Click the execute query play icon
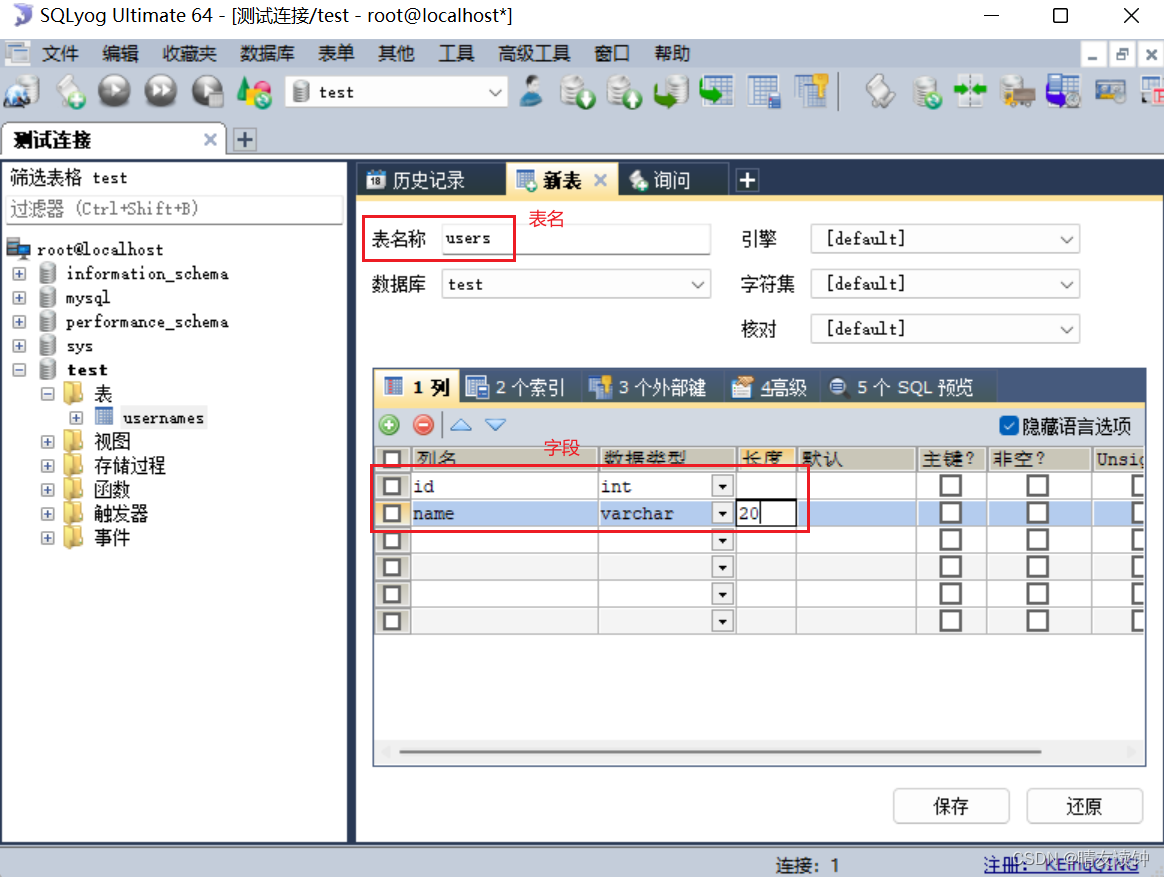Image resolution: width=1164 pixels, height=877 pixels. point(114,91)
